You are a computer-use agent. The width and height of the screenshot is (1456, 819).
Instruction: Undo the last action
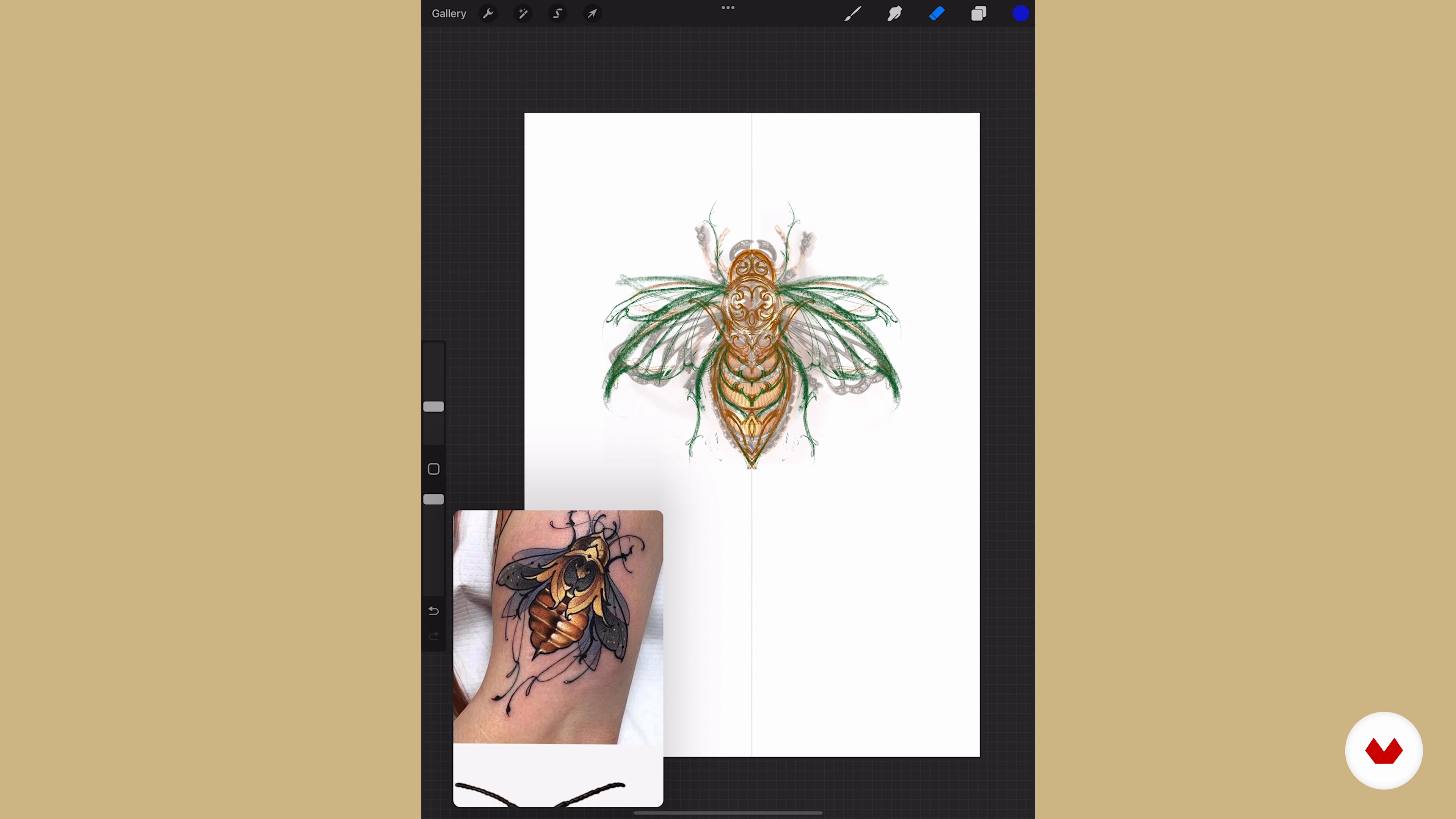pyautogui.click(x=433, y=611)
